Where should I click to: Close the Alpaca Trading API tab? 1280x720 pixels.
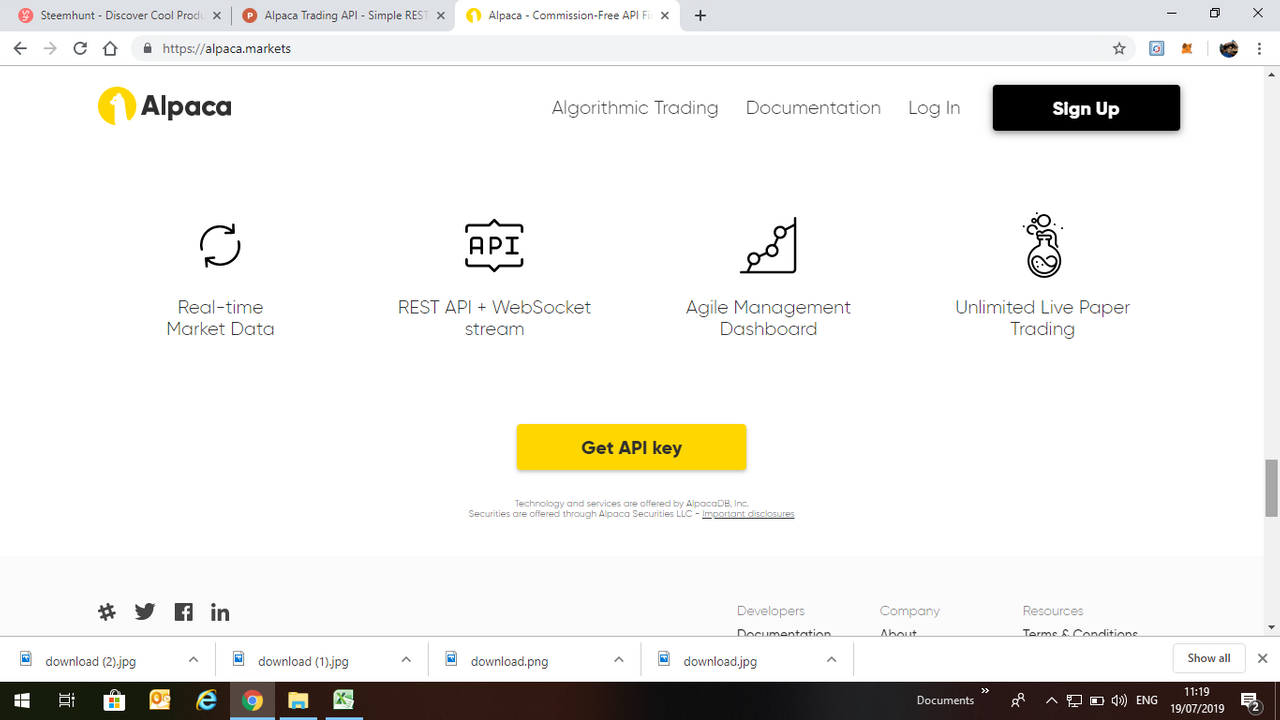(x=440, y=16)
